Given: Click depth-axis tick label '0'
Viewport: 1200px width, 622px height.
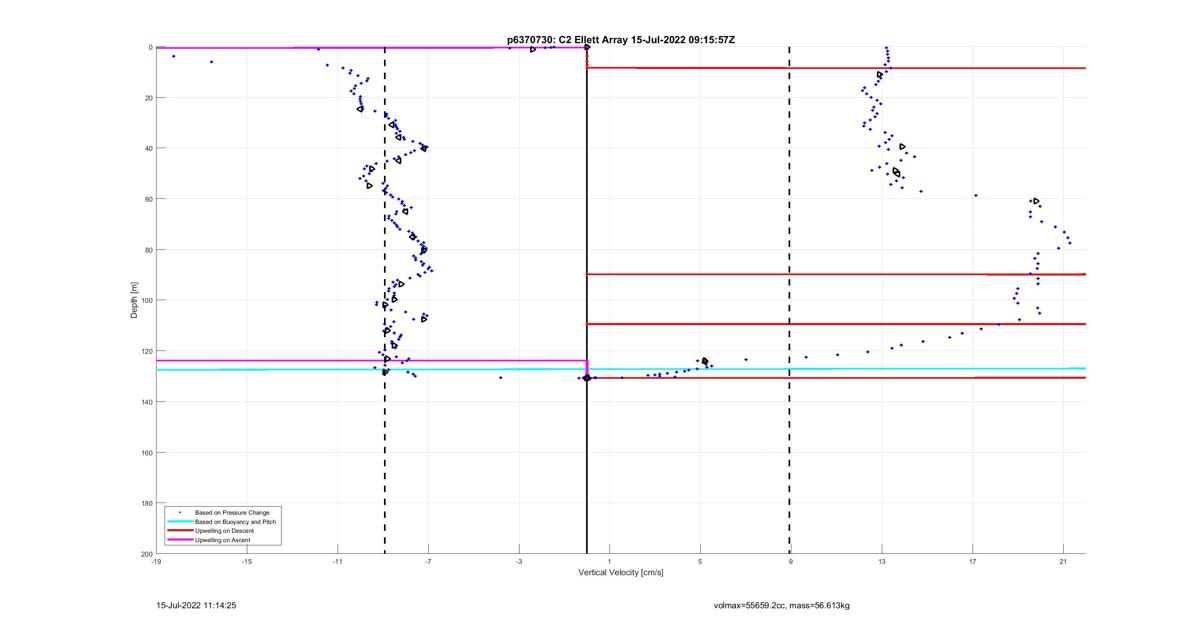Looking at the screenshot, I should point(150,47).
